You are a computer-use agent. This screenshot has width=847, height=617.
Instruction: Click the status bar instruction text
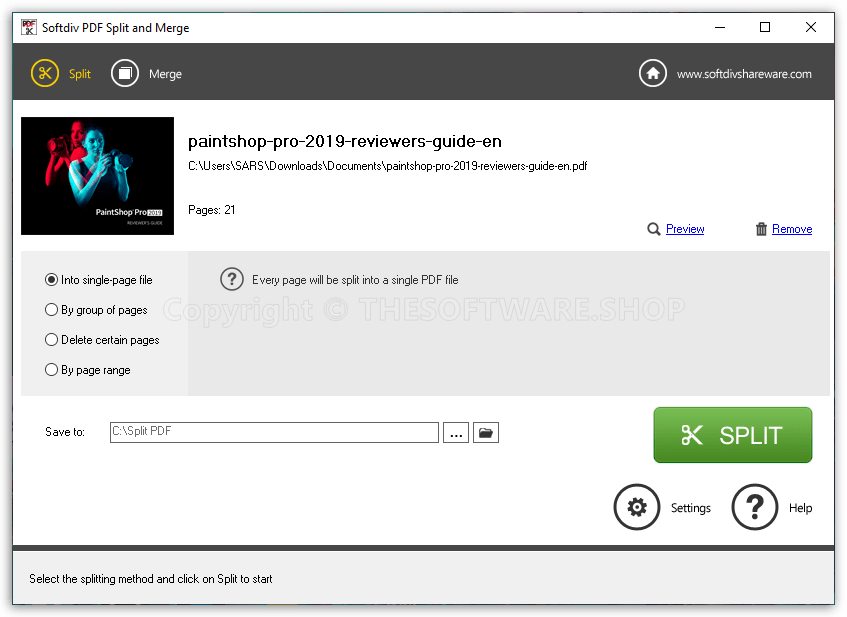(x=151, y=579)
